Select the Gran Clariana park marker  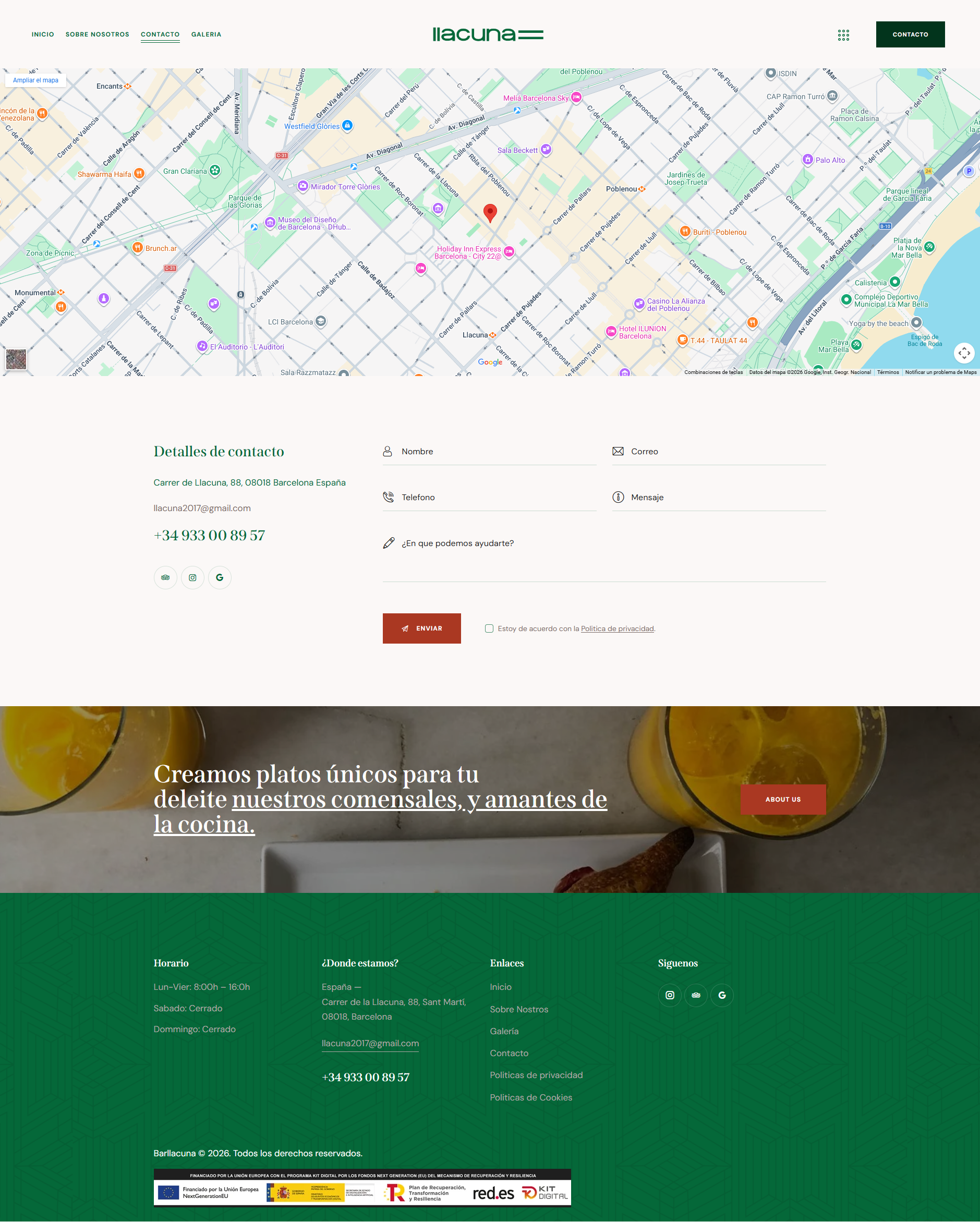tap(215, 170)
